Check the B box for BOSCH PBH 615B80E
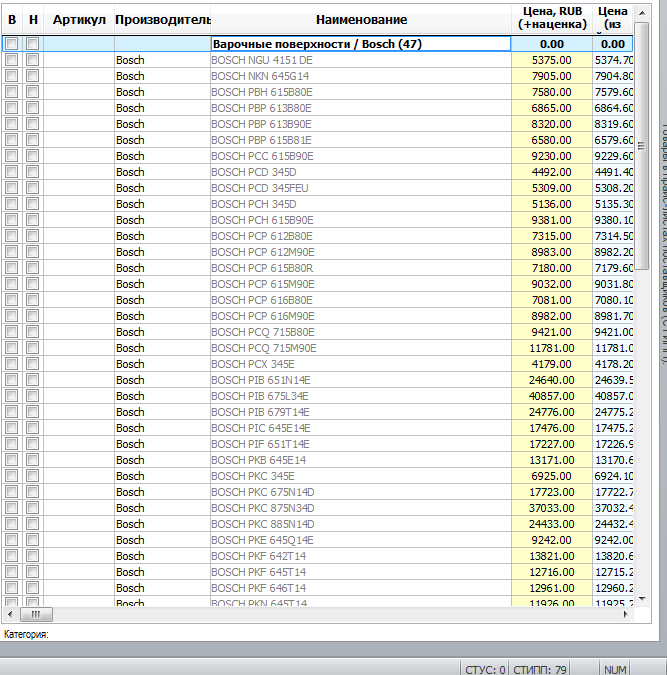This screenshot has width=667, height=675. click(12, 92)
